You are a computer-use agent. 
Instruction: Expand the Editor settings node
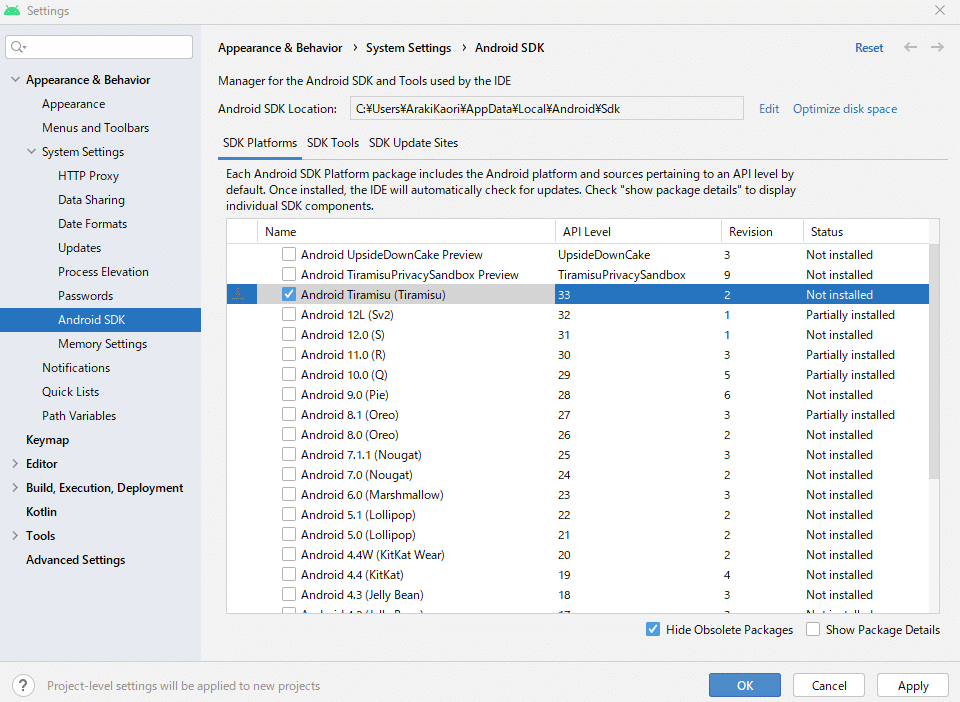[15, 463]
